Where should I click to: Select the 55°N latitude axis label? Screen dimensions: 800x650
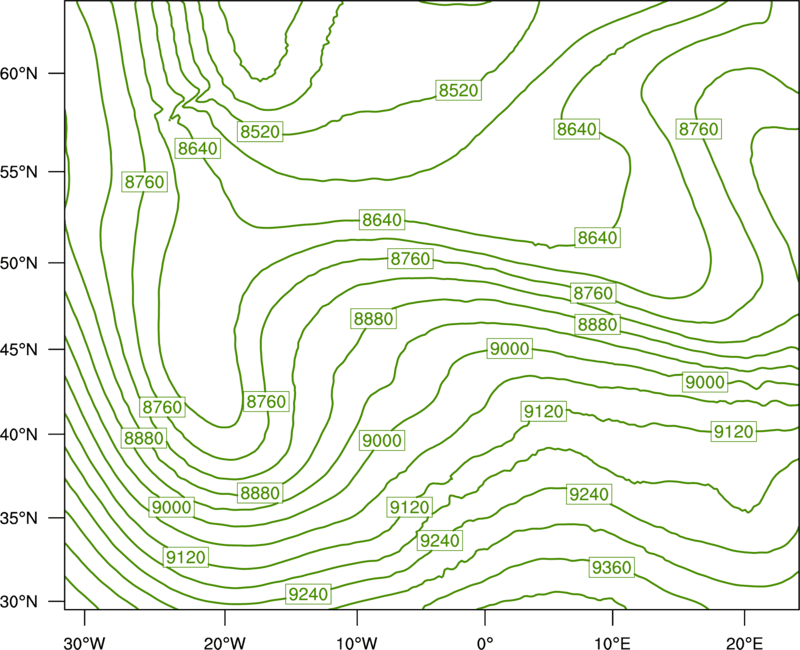click(x=19, y=172)
